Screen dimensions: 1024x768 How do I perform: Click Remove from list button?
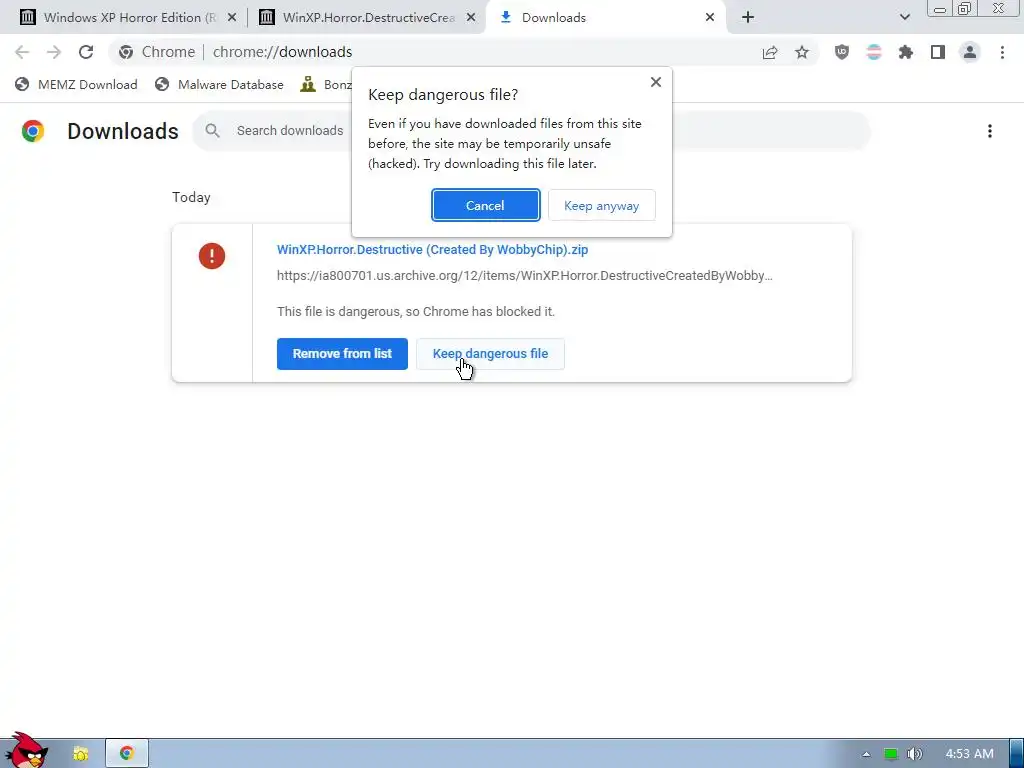click(x=342, y=354)
